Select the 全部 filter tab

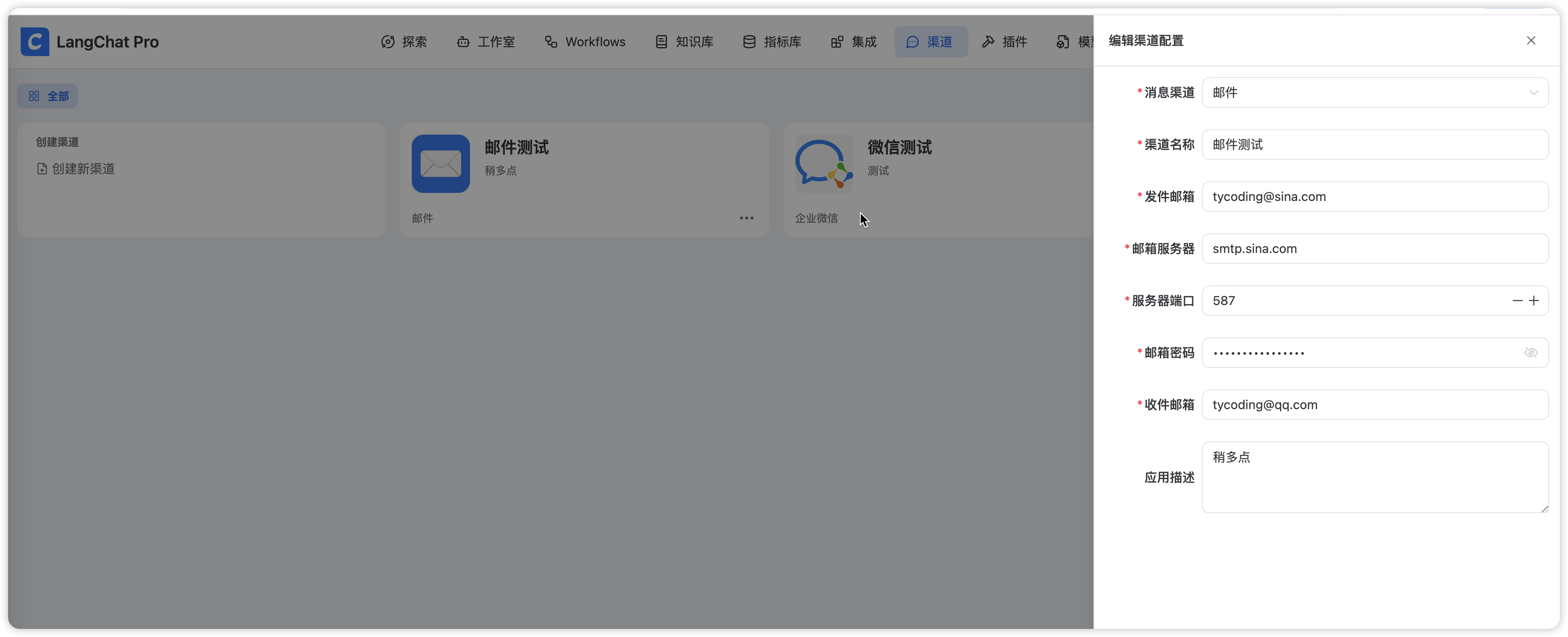pyautogui.click(x=48, y=96)
